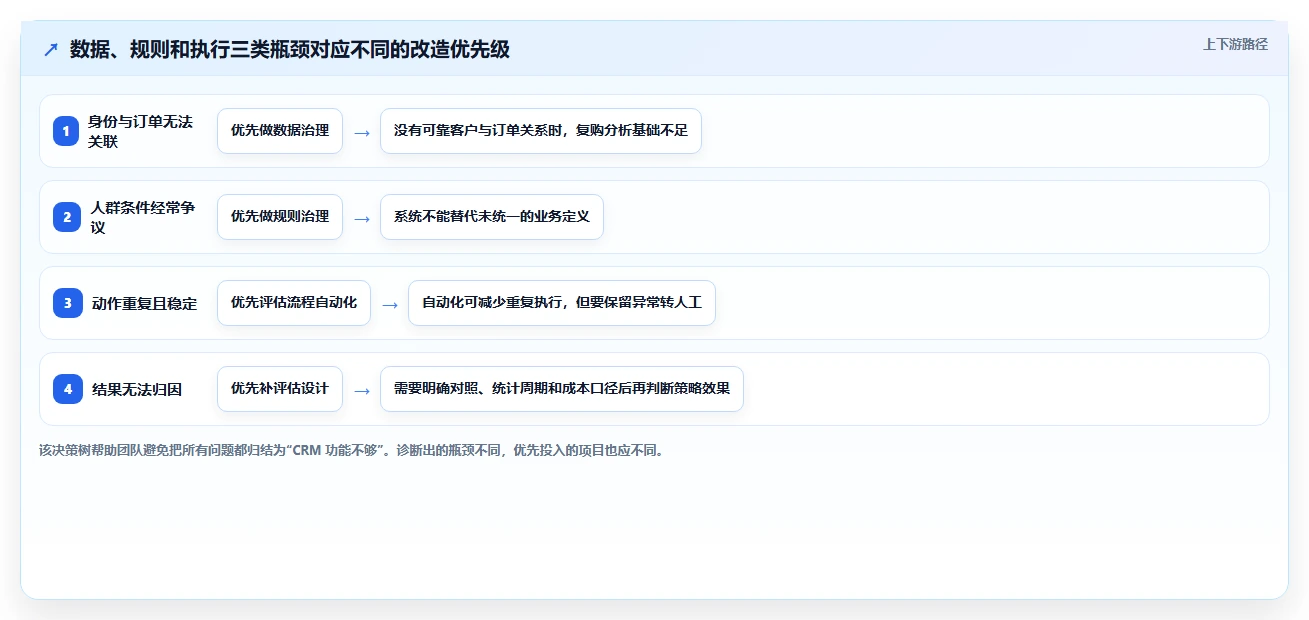Image resolution: width=1309 pixels, height=620 pixels.
Task: Click the box 需要明确对照、统计周期和成本口径后再判断策略效果
Action: 562,389
